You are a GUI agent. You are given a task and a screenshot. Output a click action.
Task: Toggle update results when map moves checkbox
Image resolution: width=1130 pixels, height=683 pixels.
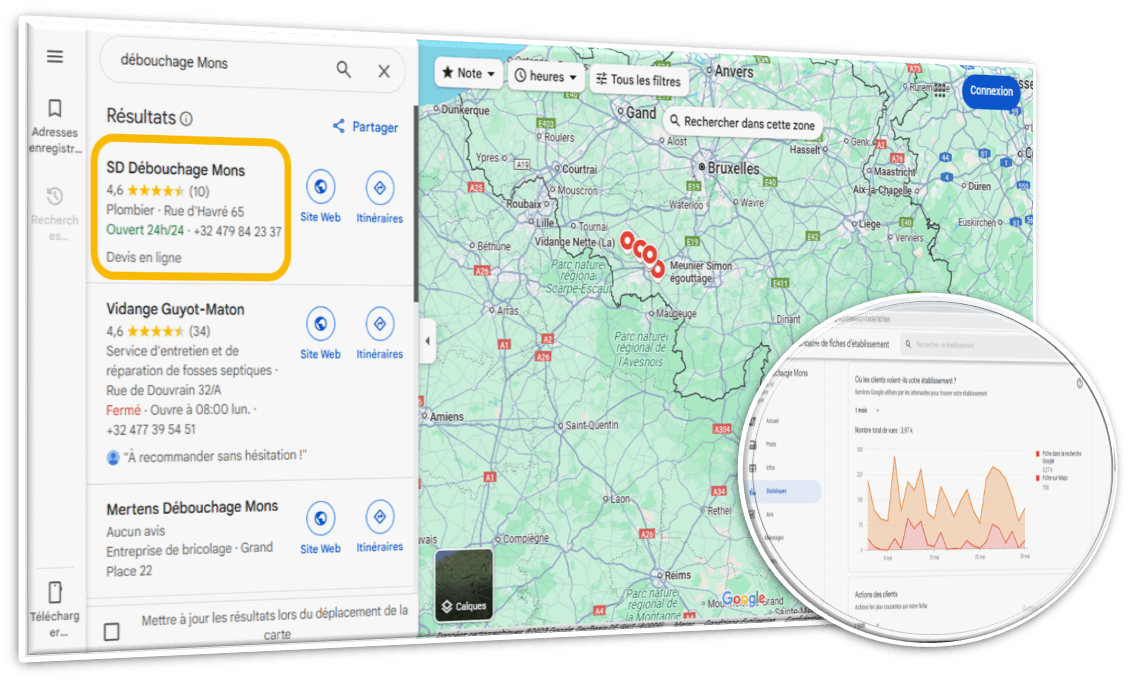[x=112, y=632]
